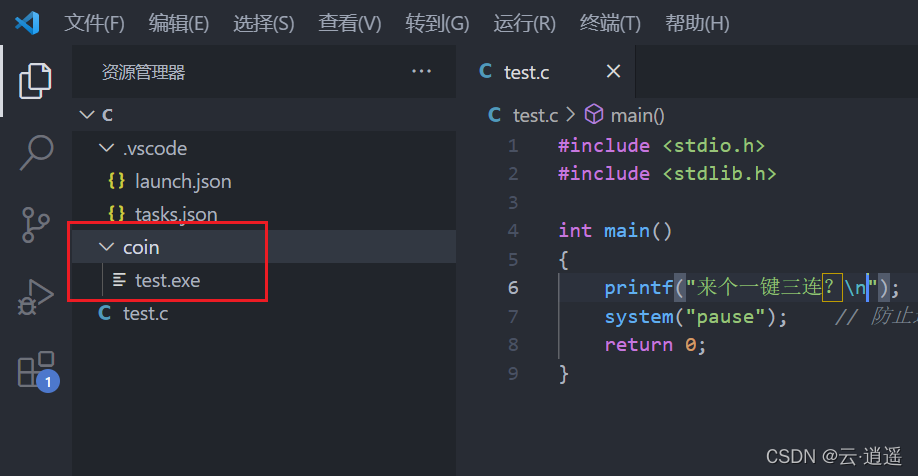The height and width of the screenshot is (476, 918).
Task: Click the launch.json file braces icon
Action: tap(117, 180)
